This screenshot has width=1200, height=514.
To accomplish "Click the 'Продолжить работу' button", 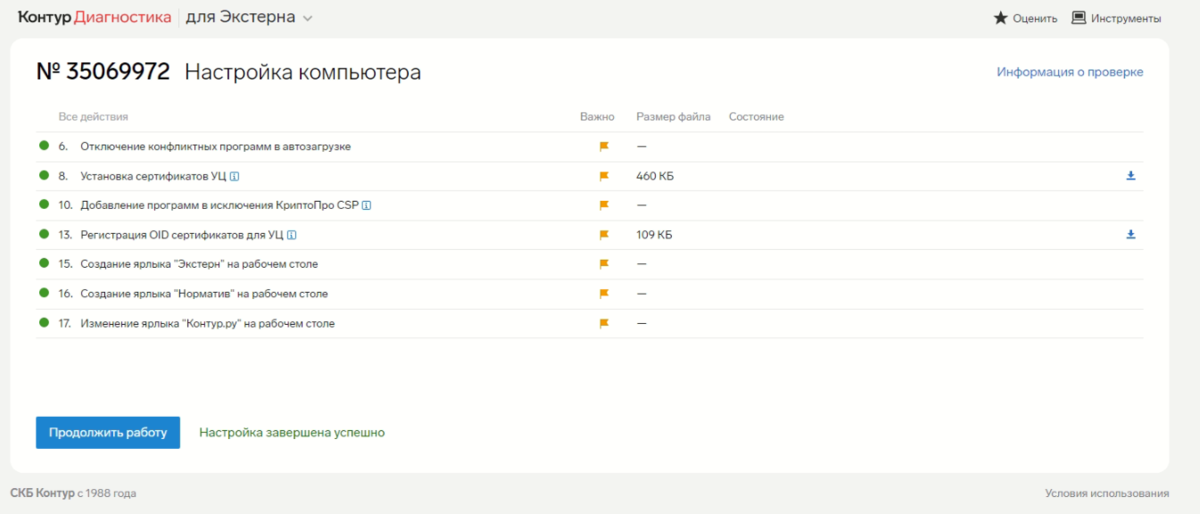I will click(108, 432).
